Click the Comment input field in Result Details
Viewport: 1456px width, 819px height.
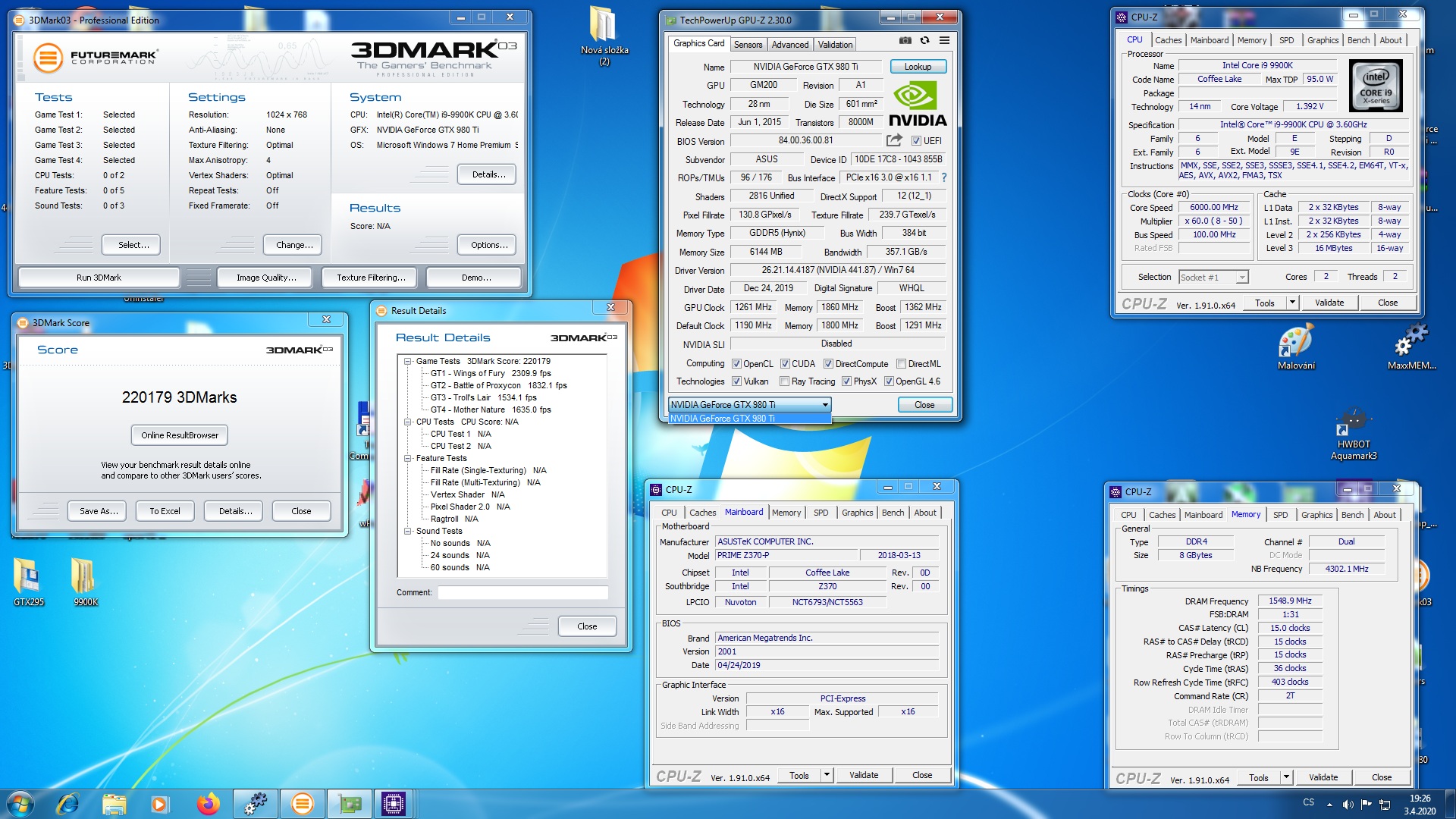tap(522, 592)
